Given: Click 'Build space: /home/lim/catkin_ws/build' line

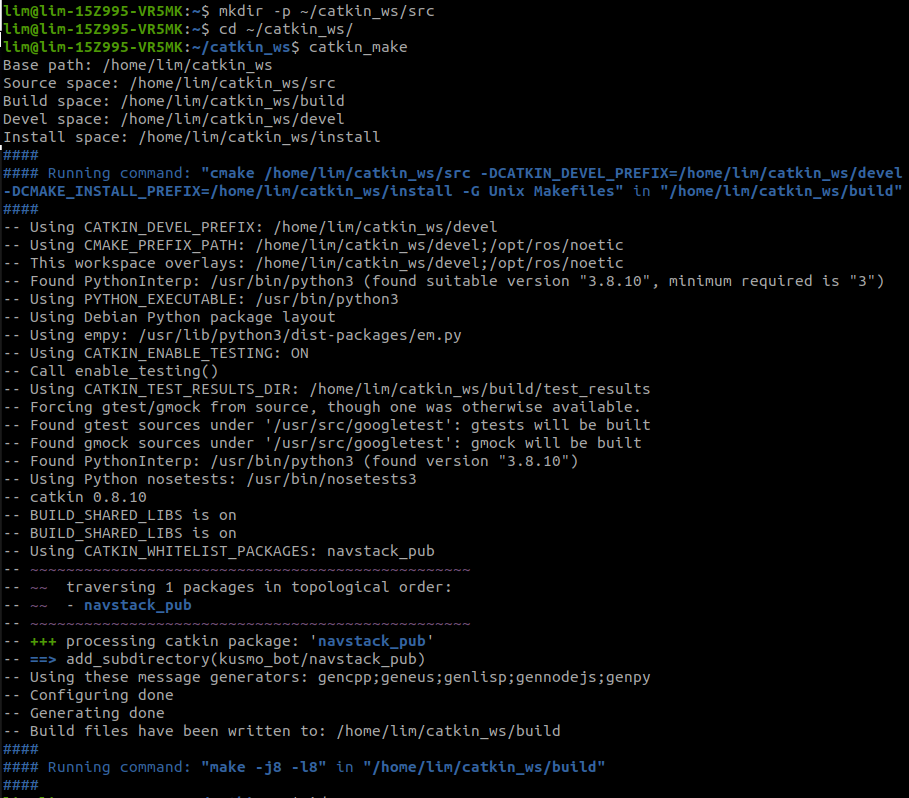Looking at the screenshot, I should pos(173,101).
